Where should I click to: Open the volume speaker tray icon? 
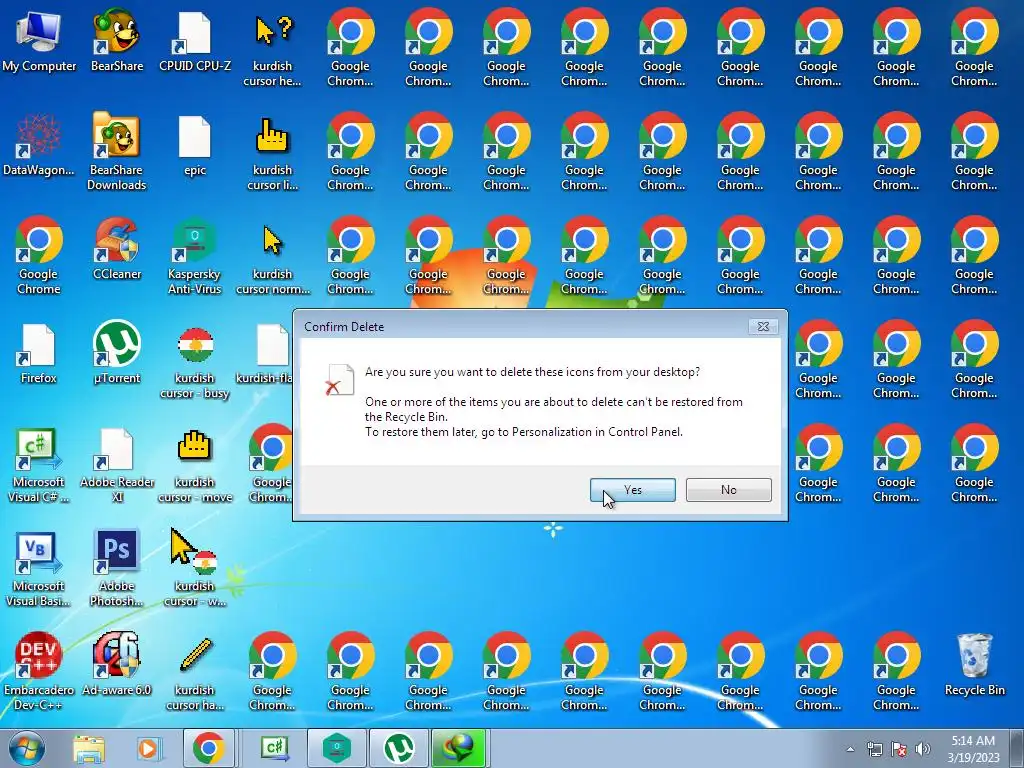(x=923, y=749)
